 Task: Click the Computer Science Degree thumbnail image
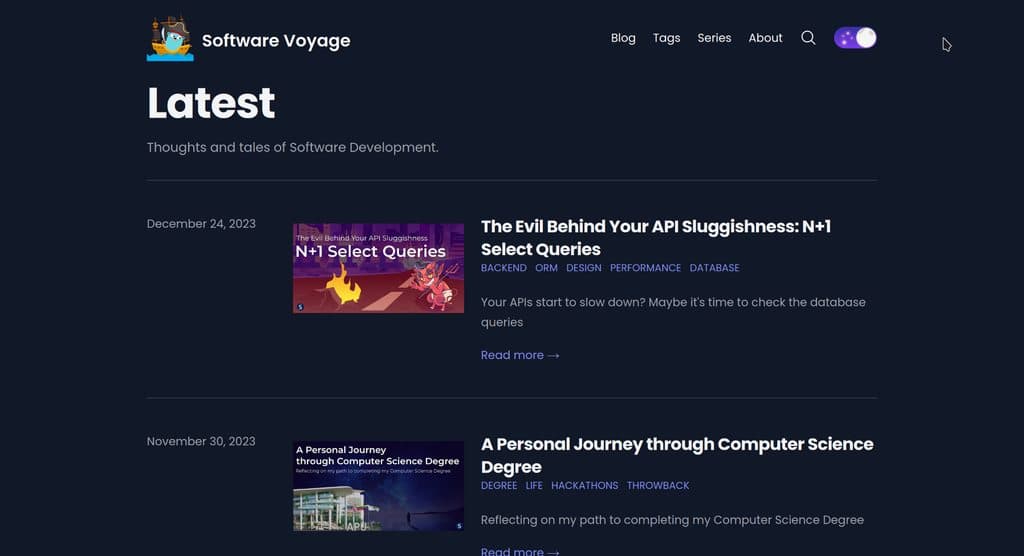pyautogui.click(x=378, y=486)
